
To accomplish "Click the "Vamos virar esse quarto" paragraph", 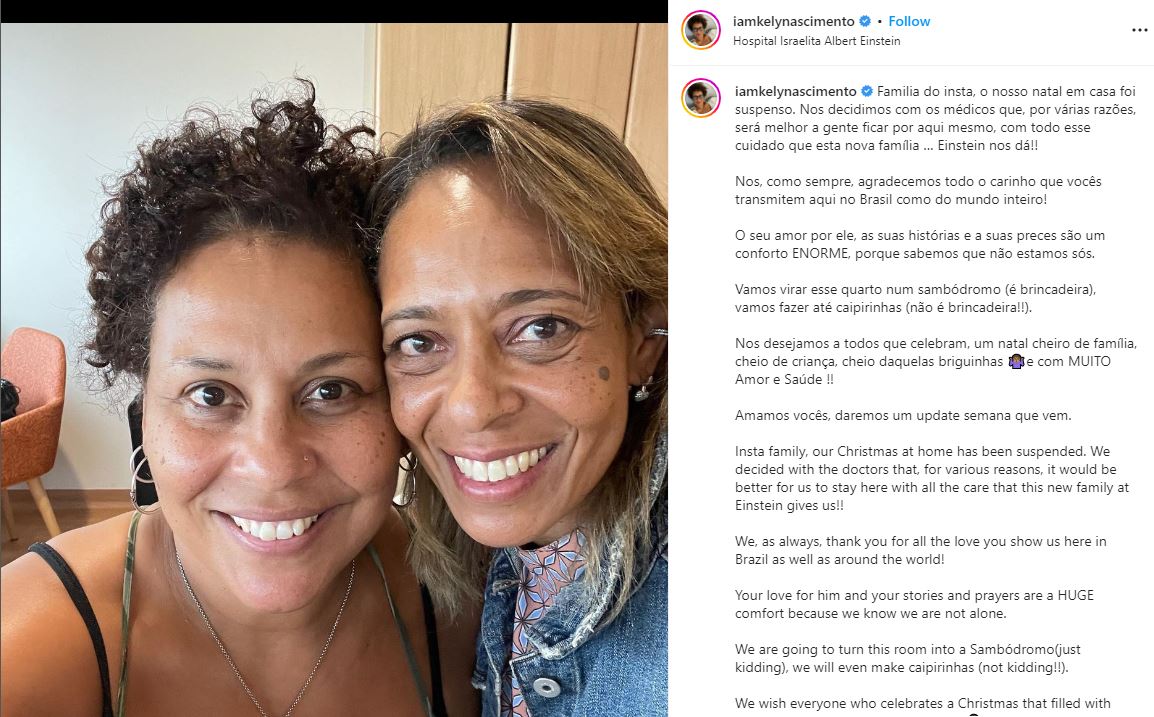I will click(915, 298).
